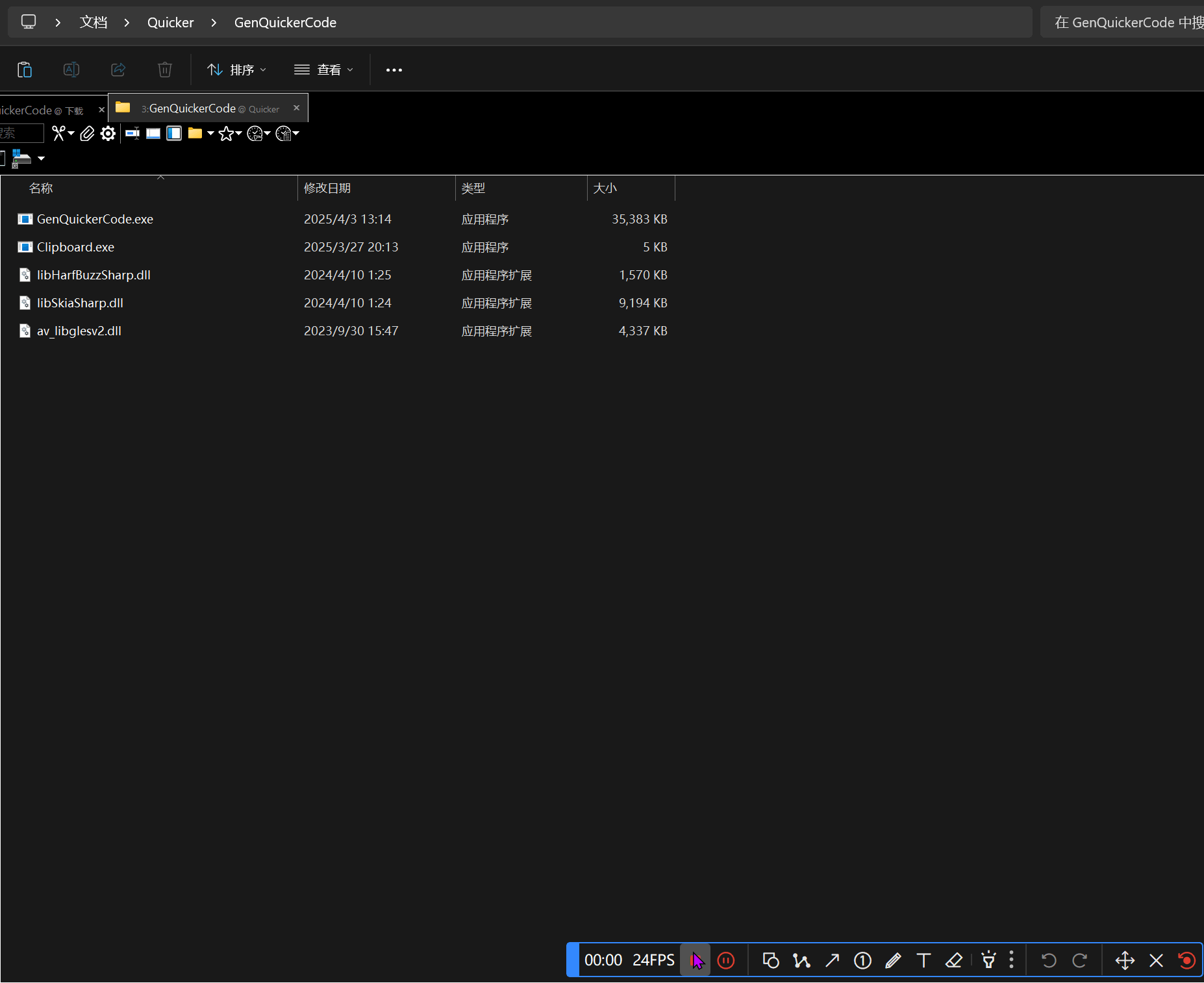This screenshot has width=1204, height=983.
Task: Open the 排序 sort dropdown
Action: pyautogui.click(x=236, y=70)
